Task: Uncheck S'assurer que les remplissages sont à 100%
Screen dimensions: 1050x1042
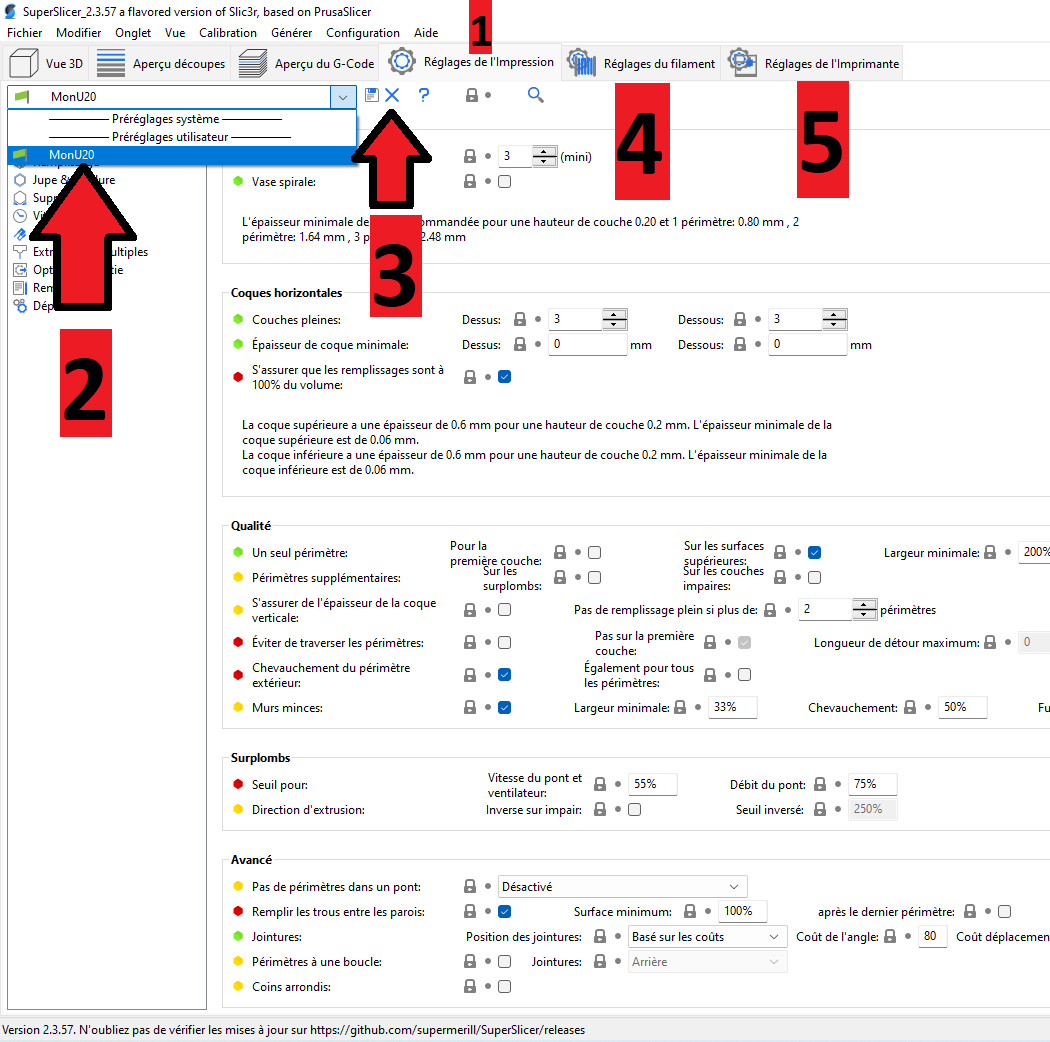Action: click(505, 377)
